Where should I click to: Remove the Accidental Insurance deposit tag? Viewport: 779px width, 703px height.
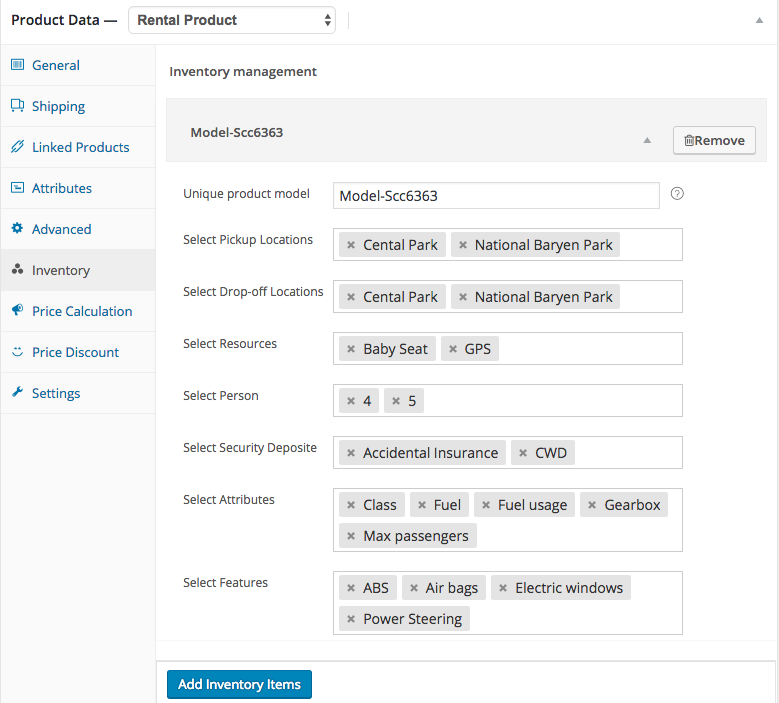click(x=350, y=453)
